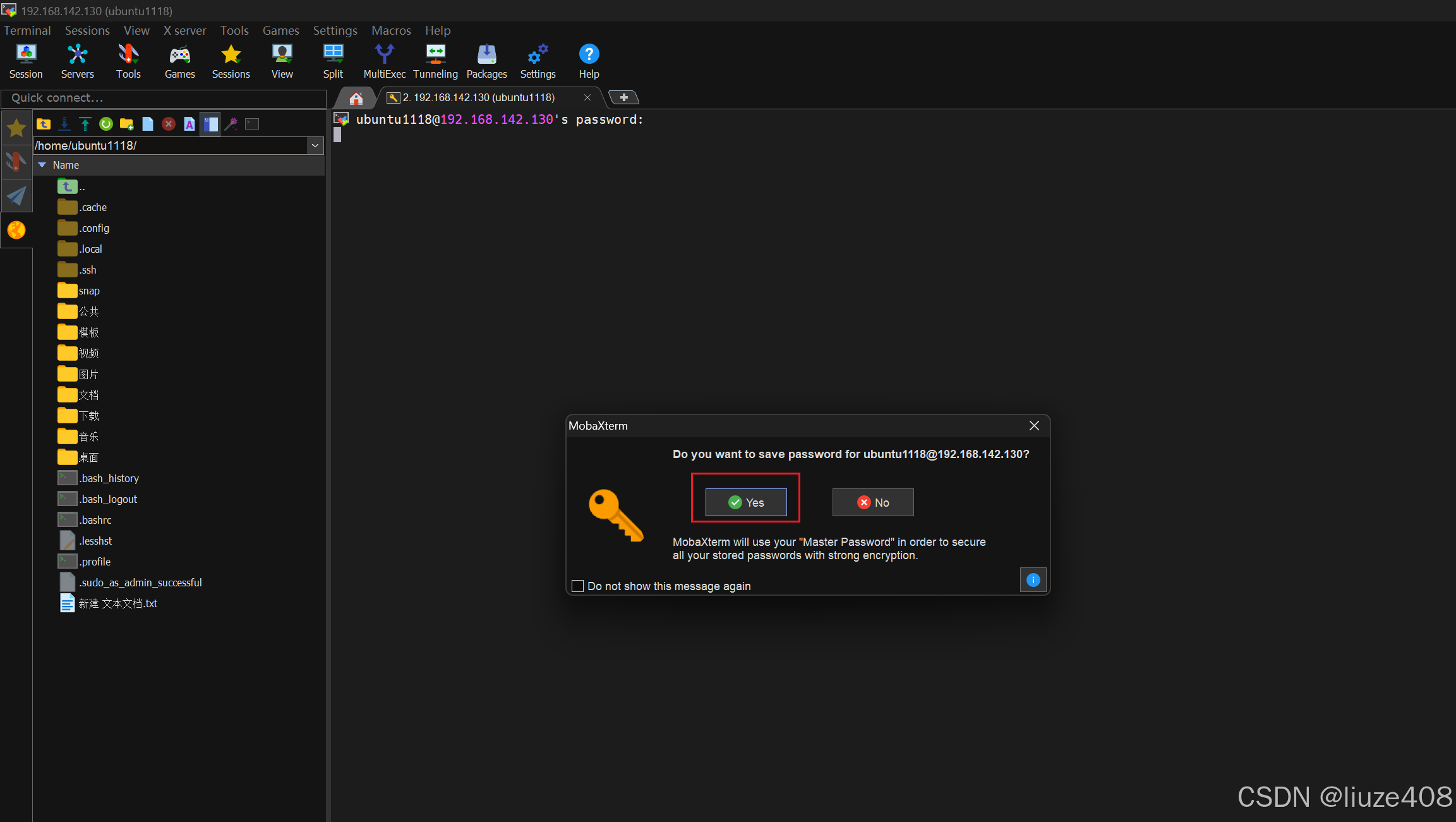The image size is (1456, 822).
Task: Create new folder via SFTP toolbar icon
Action: click(127, 124)
